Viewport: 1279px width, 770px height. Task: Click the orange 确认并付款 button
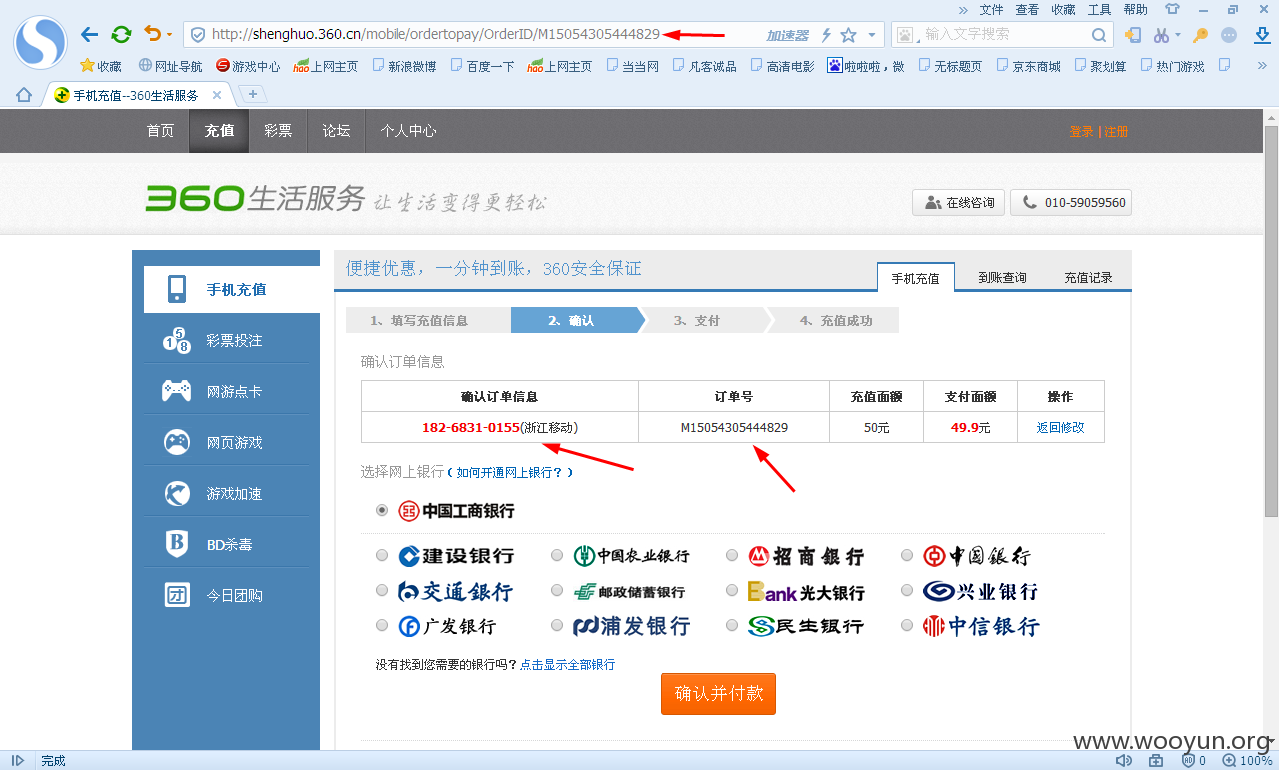coord(718,694)
